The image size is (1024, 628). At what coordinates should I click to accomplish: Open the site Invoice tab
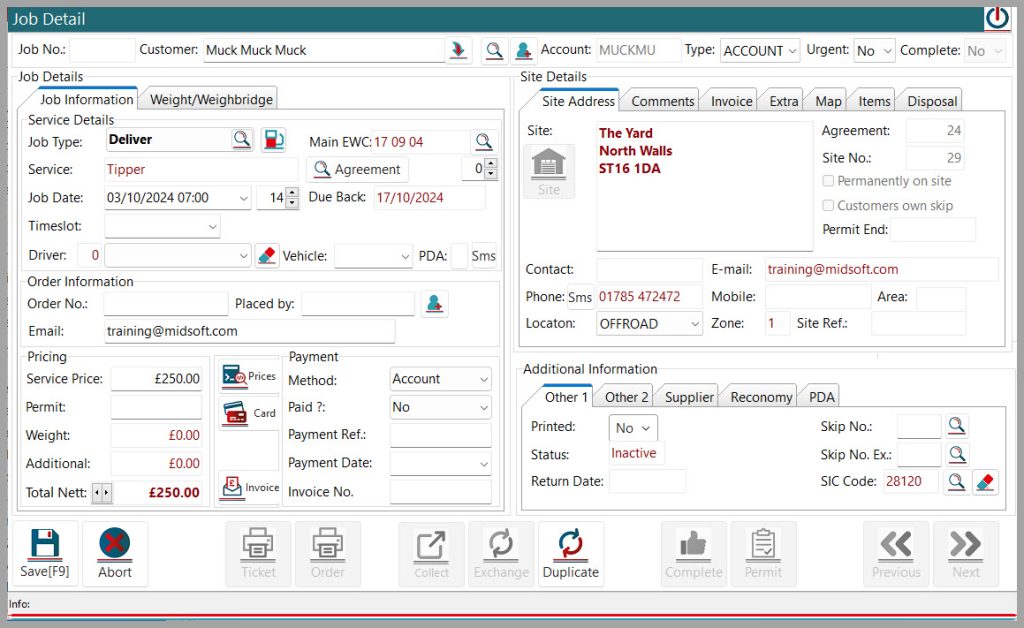731,101
